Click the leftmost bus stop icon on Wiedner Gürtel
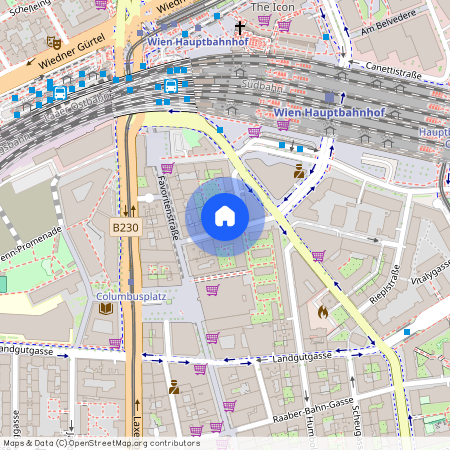The height and width of the screenshot is (450, 450). click(60, 93)
